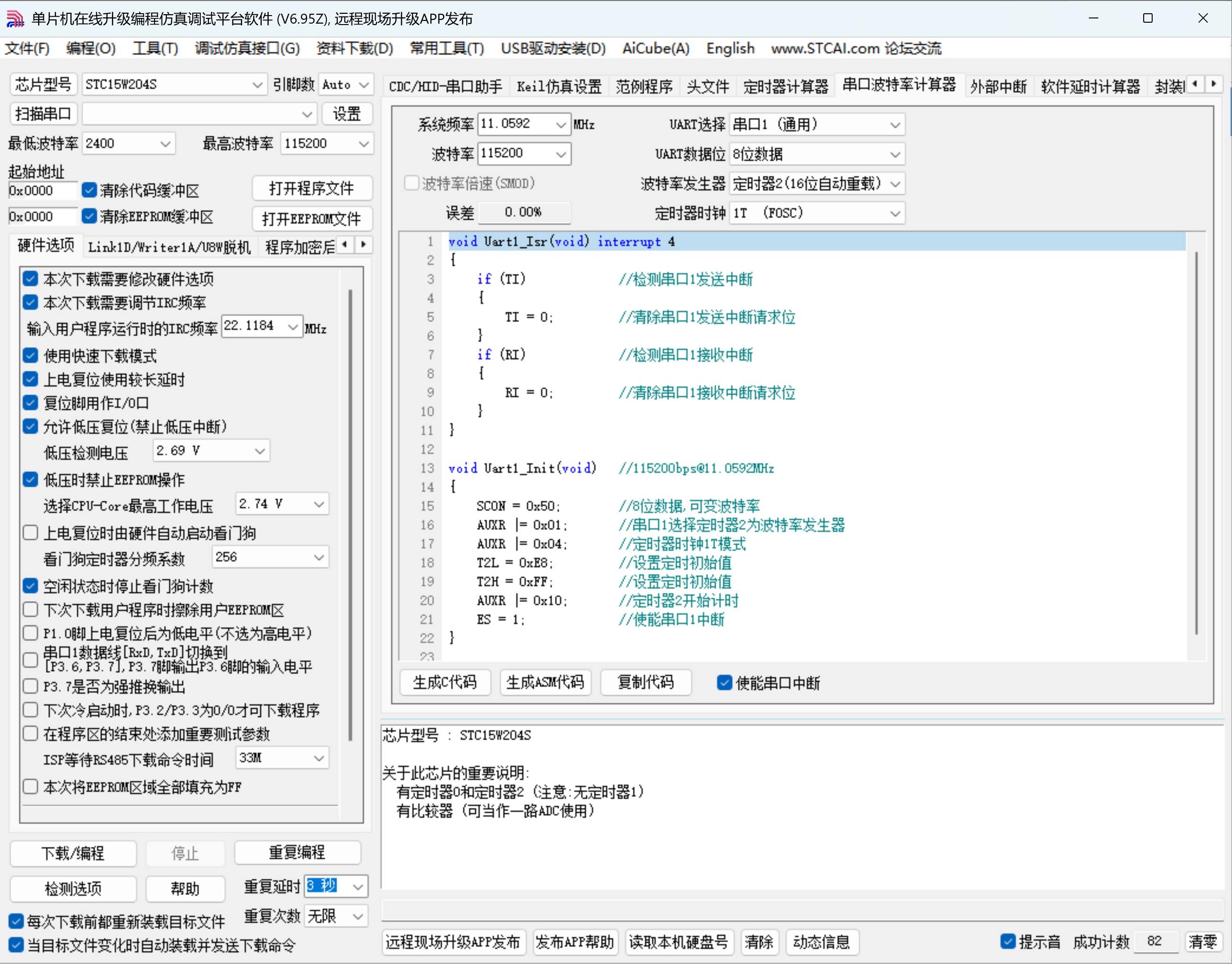Click 生成C代码 button
This screenshot has width=1232, height=964.
coord(445,682)
